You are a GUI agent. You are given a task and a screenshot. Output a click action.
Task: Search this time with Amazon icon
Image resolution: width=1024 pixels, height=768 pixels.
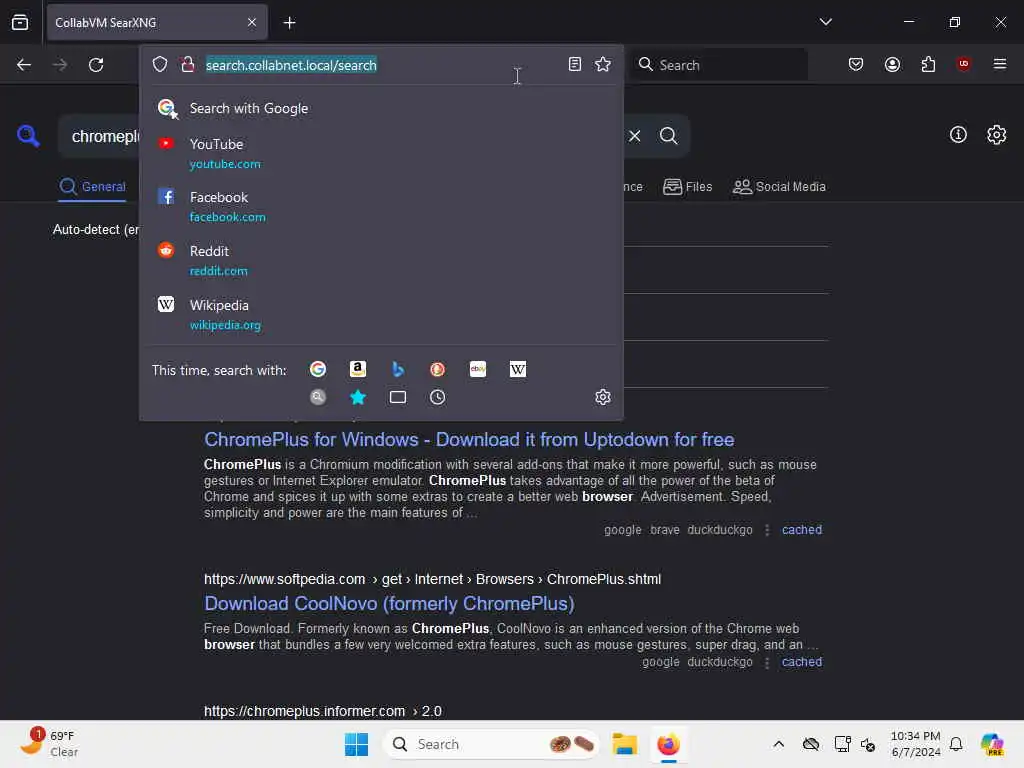tap(358, 369)
